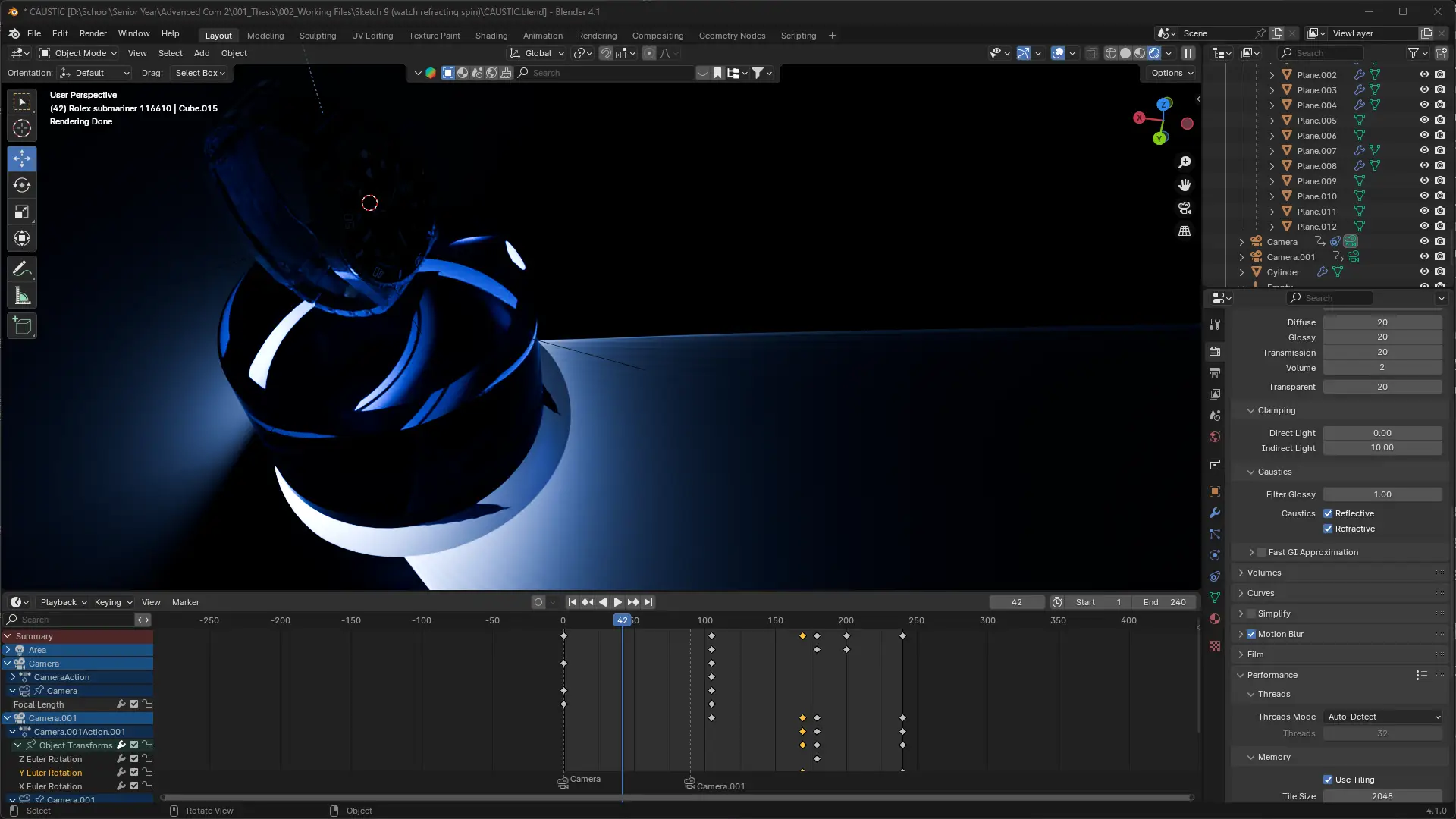Select the Scale tool in the viewport toolbar

[22, 212]
